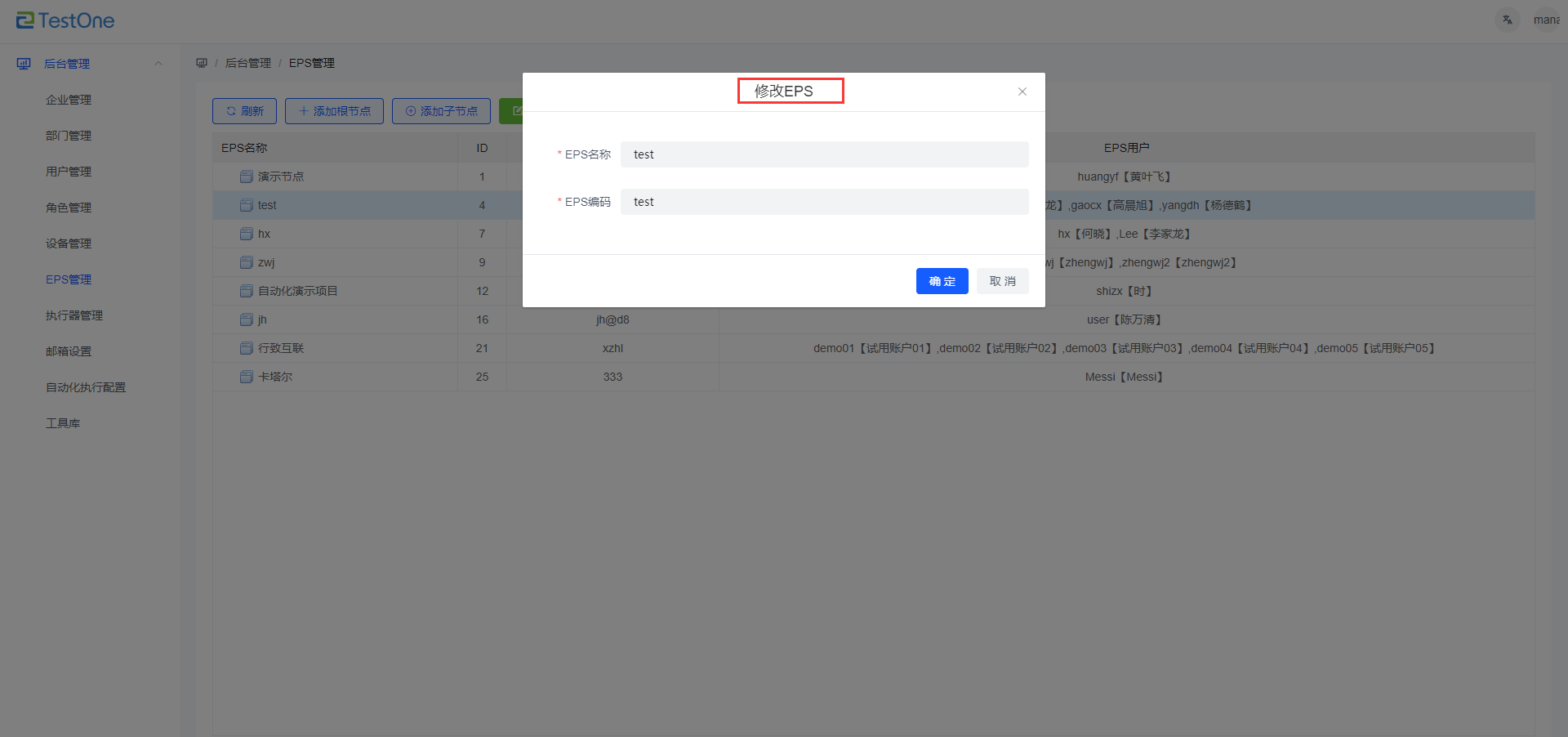This screenshot has width=1568, height=737.
Task: Click the node icon beside 演示节点
Action: (x=247, y=176)
